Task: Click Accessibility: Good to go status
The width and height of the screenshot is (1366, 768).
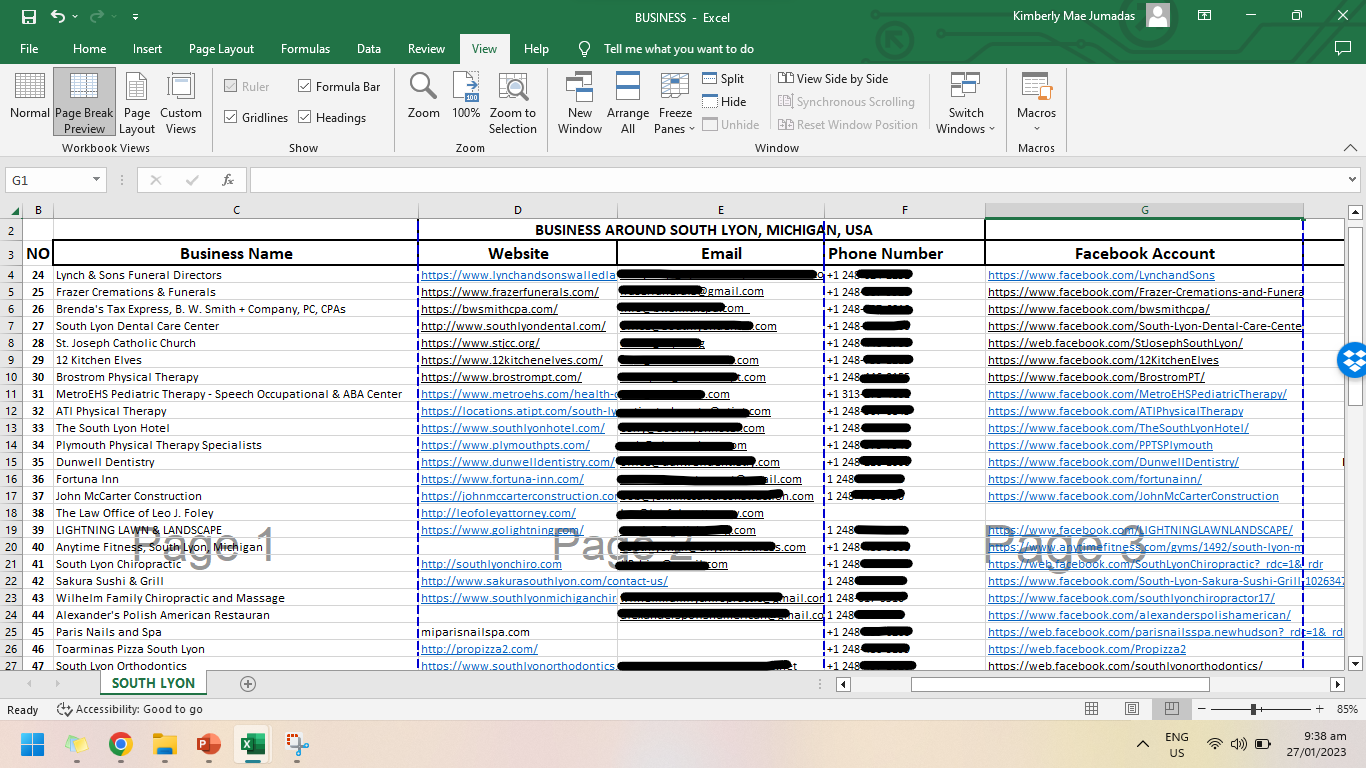Action: point(130,709)
